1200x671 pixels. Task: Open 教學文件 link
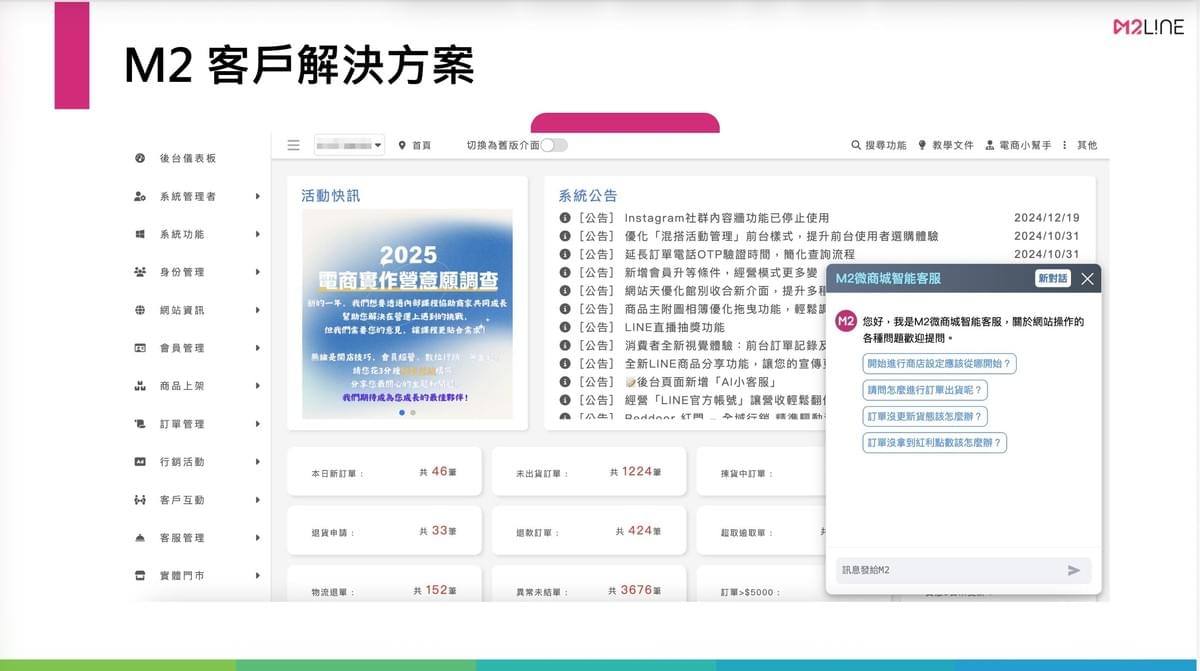946,145
